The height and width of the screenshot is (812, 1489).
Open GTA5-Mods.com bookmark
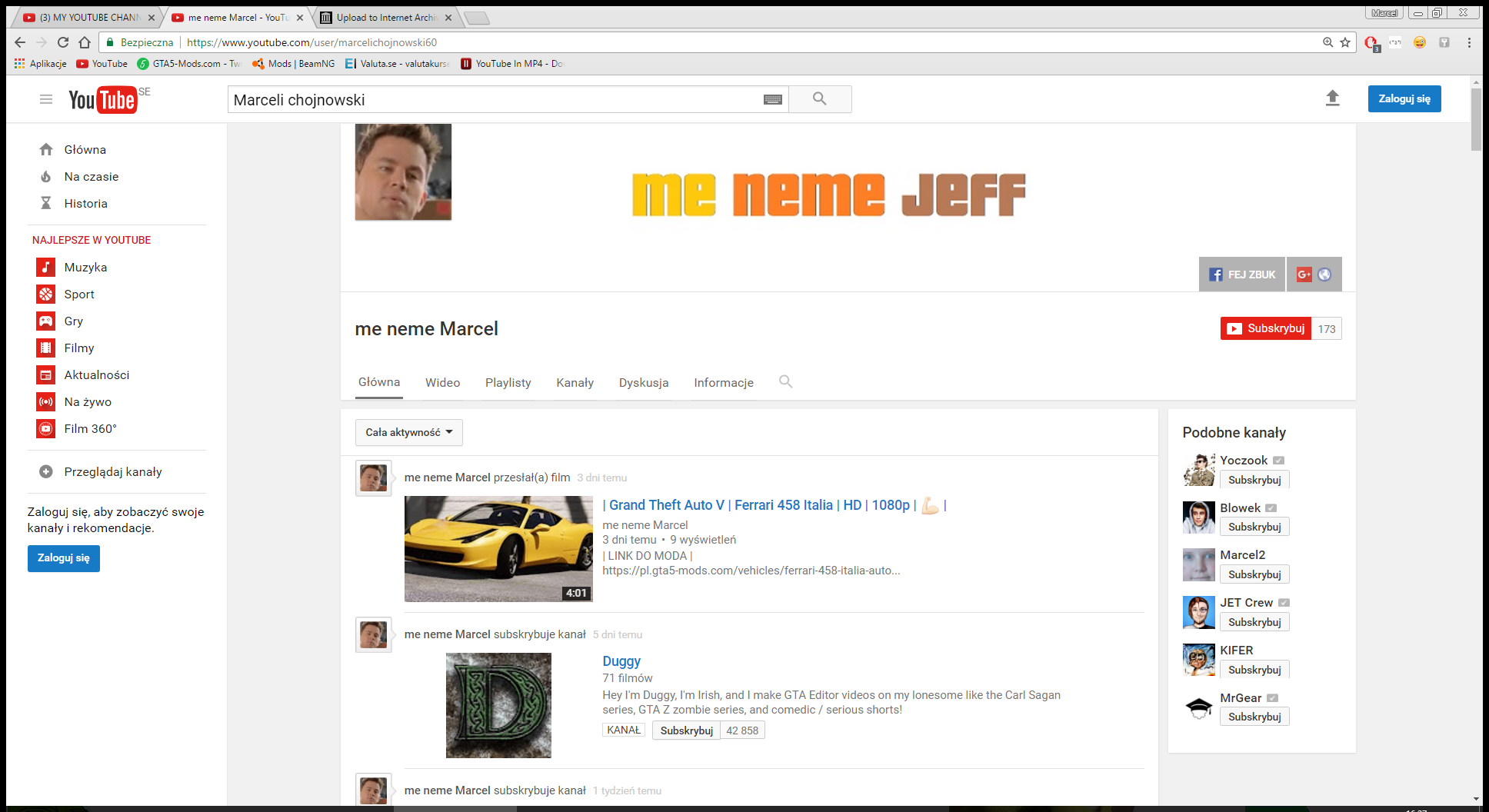pos(189,64)
